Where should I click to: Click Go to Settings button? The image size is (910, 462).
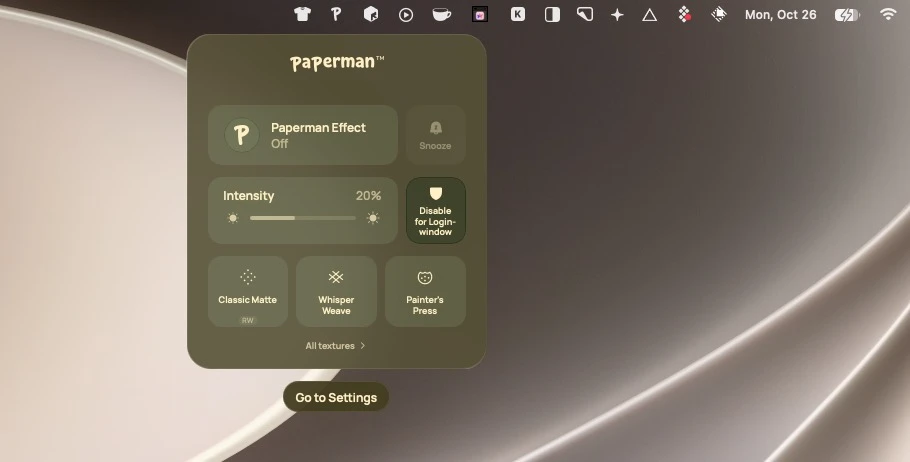pyautogui.click(x=336, y=398)
